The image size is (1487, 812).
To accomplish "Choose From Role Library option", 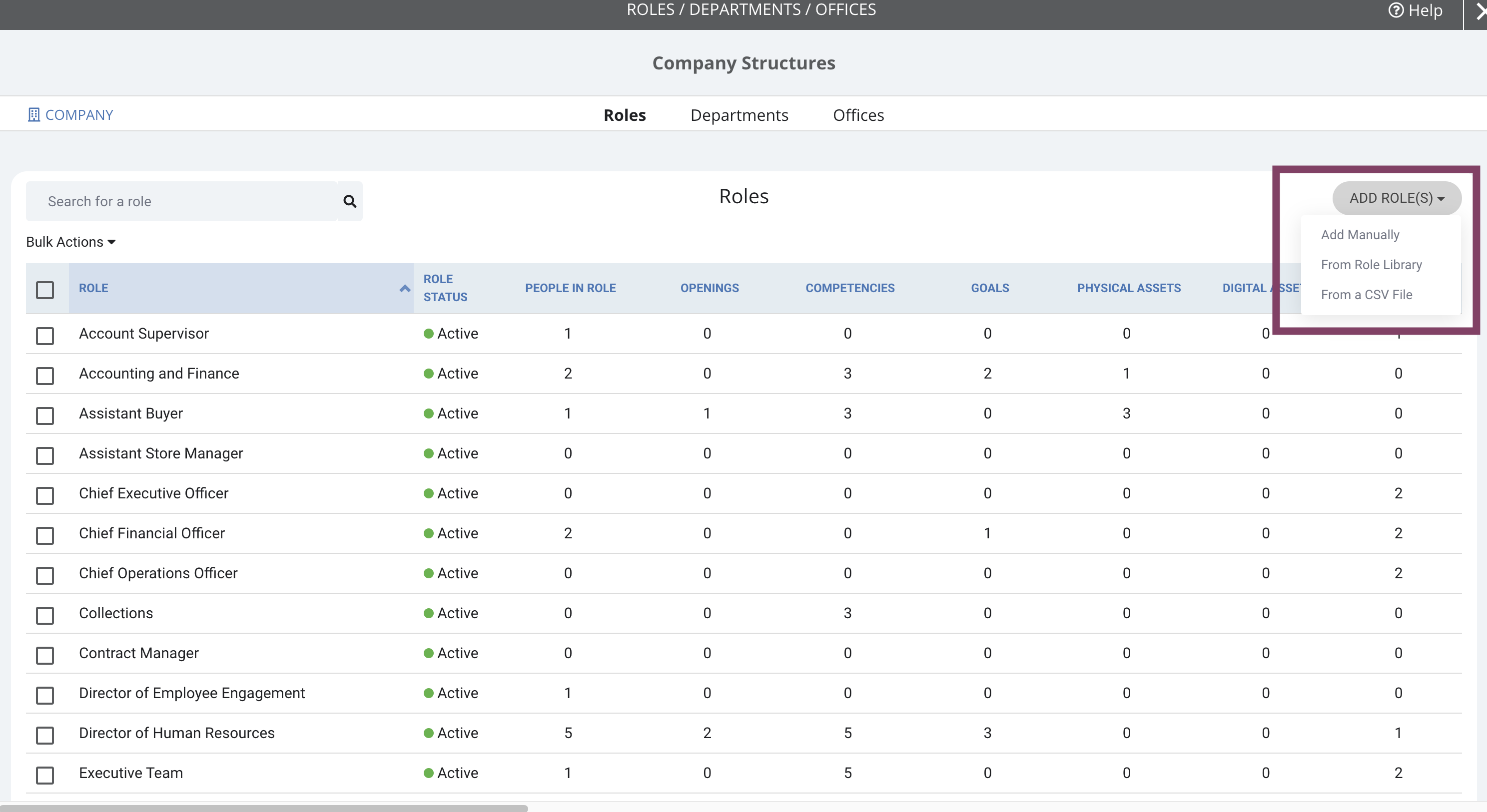I will point(1371,264).
